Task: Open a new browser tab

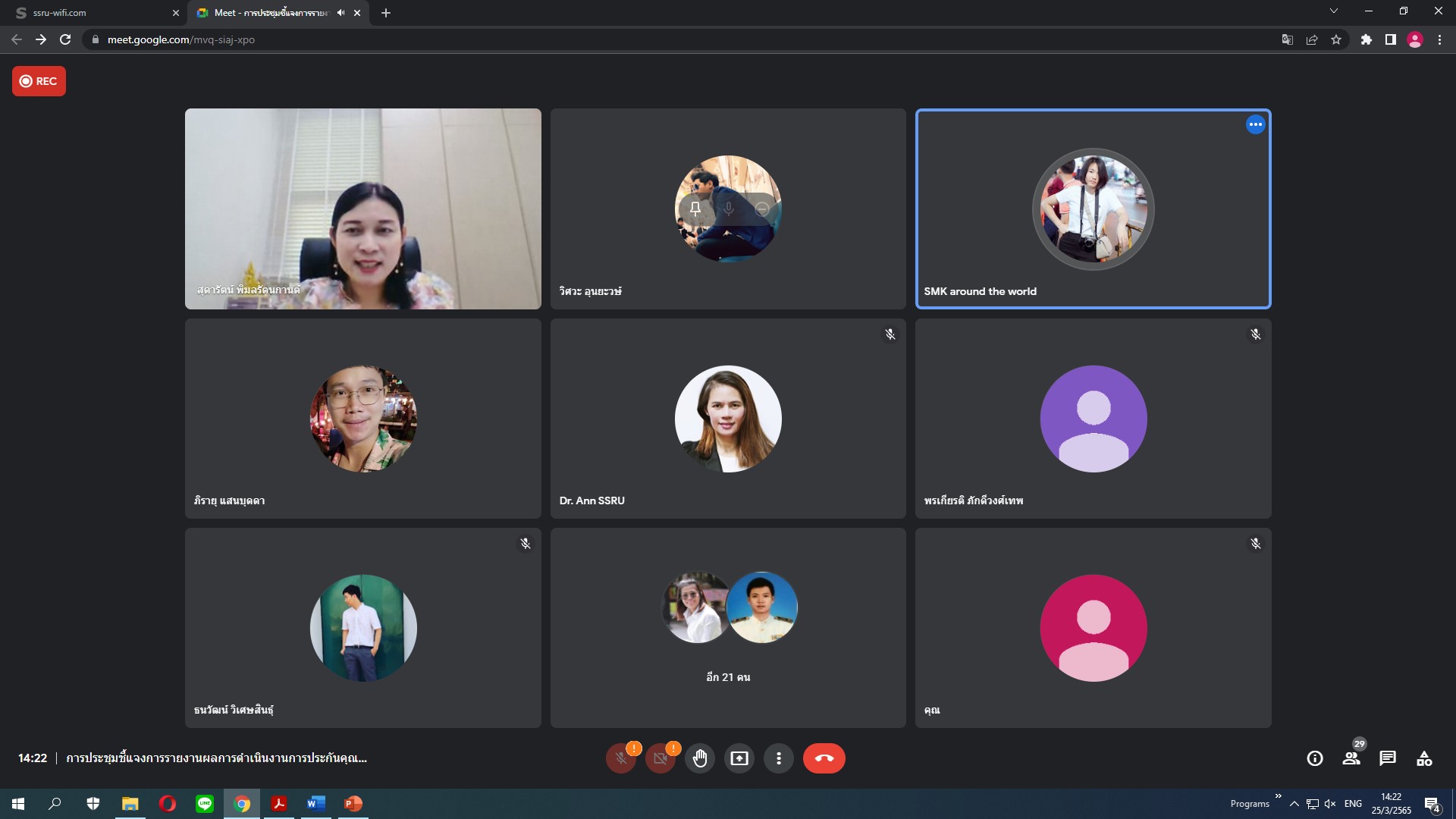Action: coord(386,13)
